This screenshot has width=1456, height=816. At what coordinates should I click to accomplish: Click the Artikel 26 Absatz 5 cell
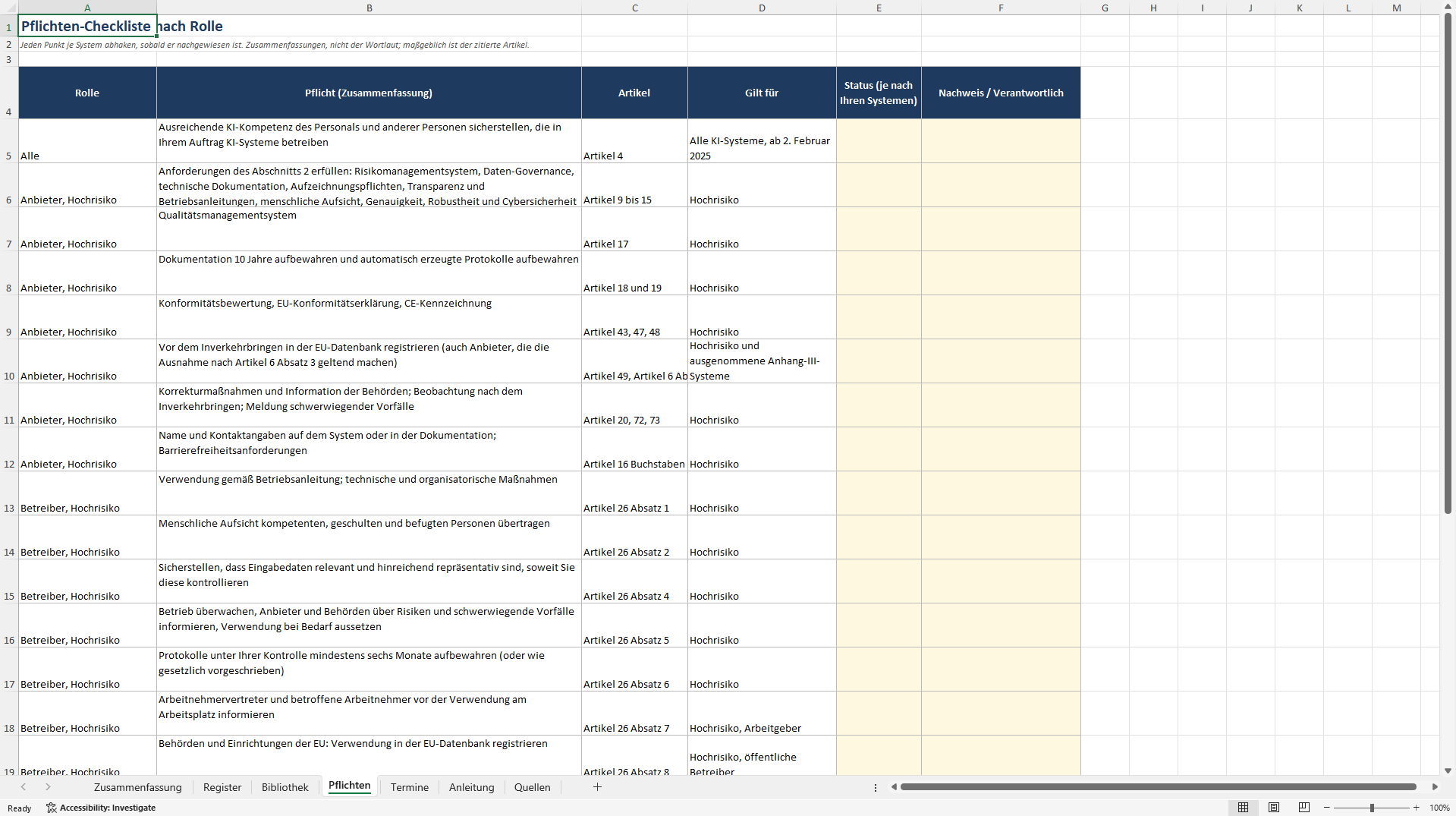click(x=634, y=625)
